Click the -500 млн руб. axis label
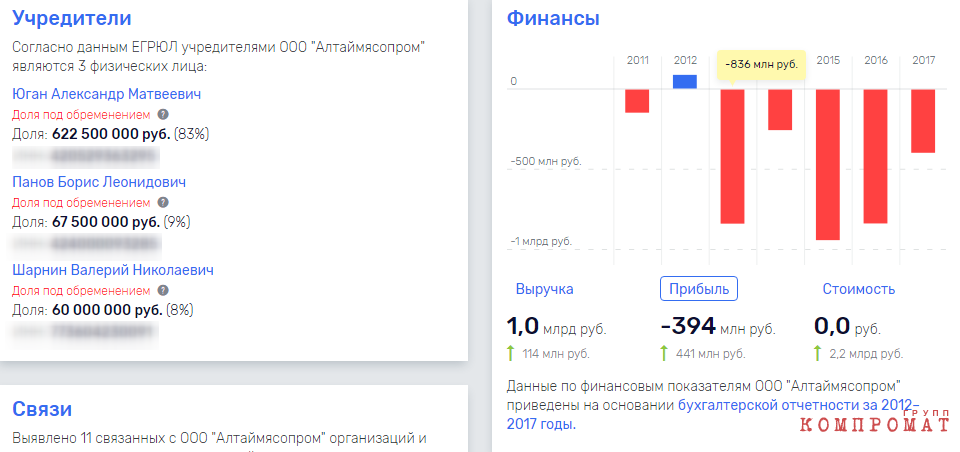Viewport: 960px width, 452px height. click(x=546, y=162)
